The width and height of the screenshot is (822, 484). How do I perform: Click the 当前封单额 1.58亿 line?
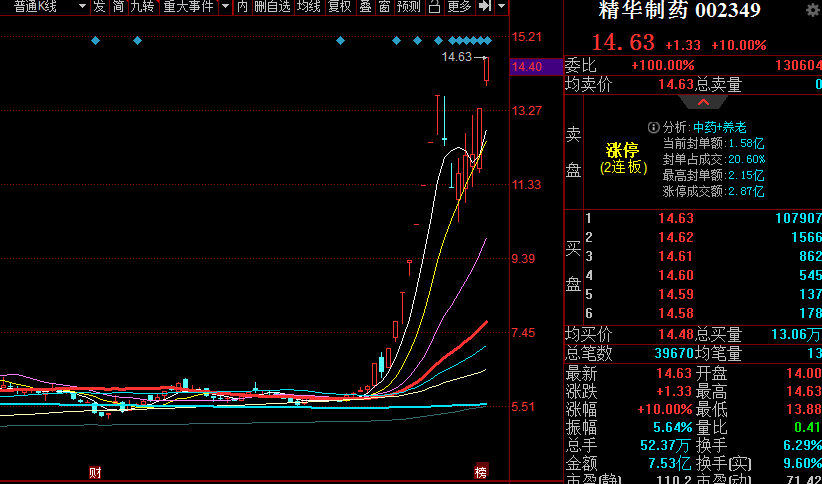pyautogui.click(x=713, y=143)
